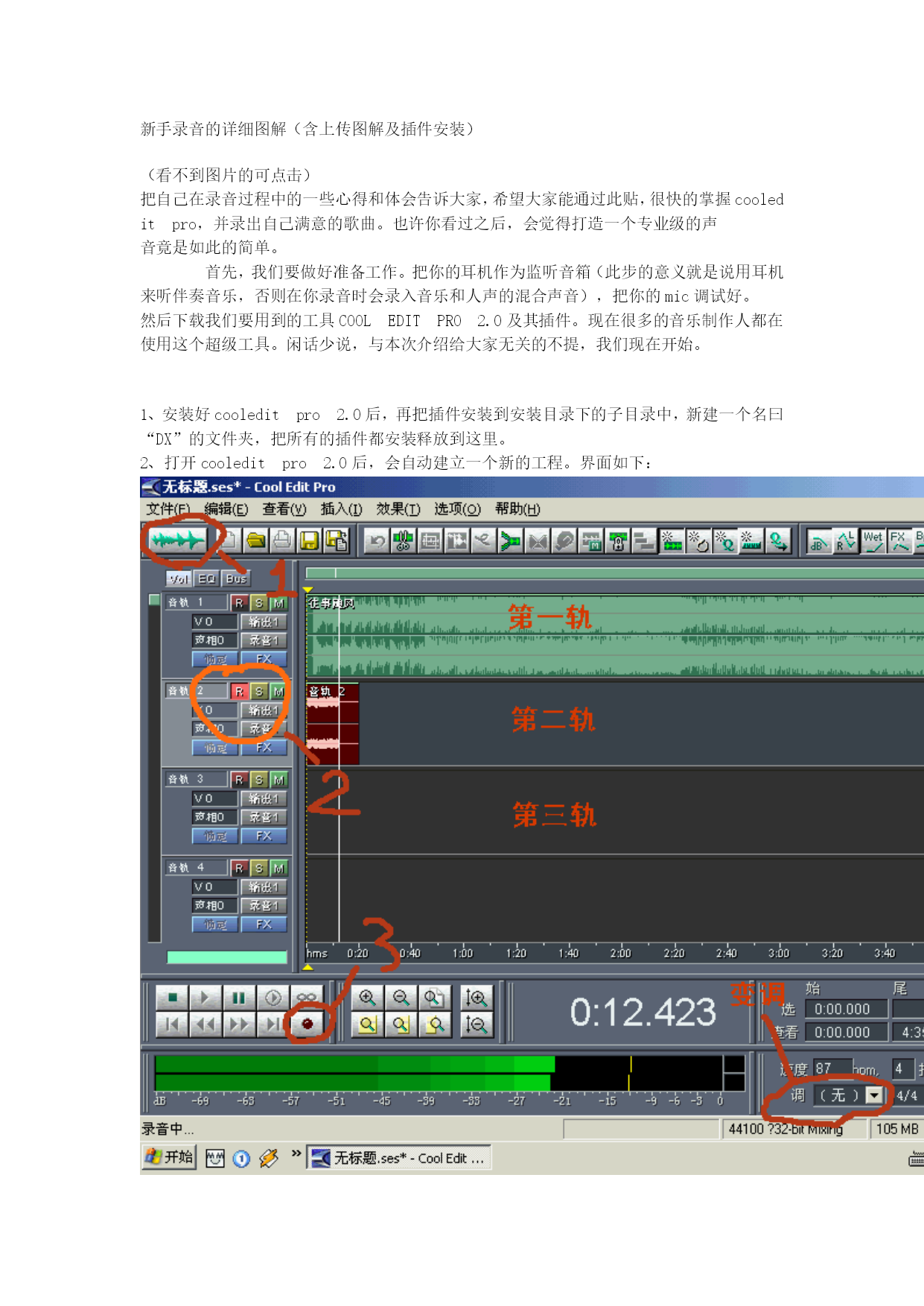
Task: Click the dB toolbar icon
Action: pyautogui.click(x=820, y=541)
